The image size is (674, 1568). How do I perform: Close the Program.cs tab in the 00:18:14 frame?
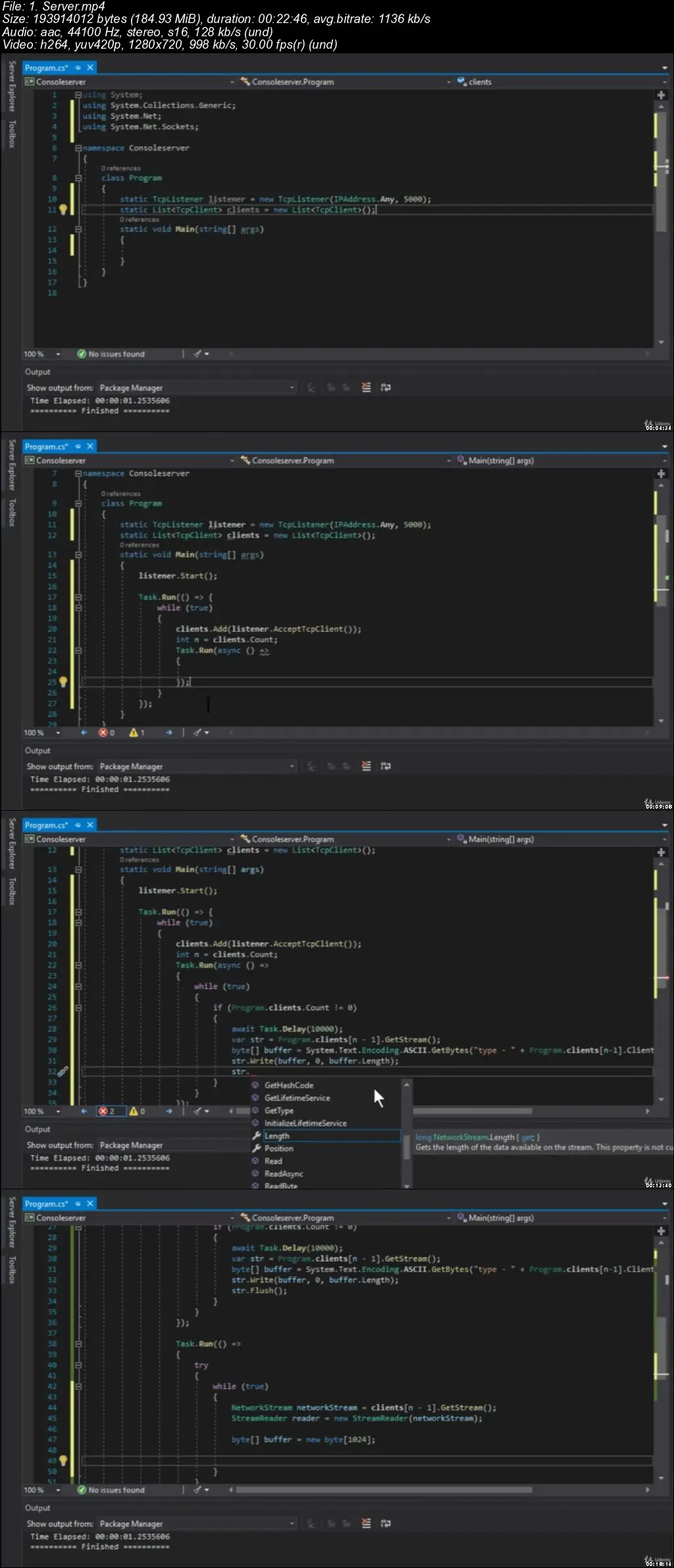[x=90, y=1203]
